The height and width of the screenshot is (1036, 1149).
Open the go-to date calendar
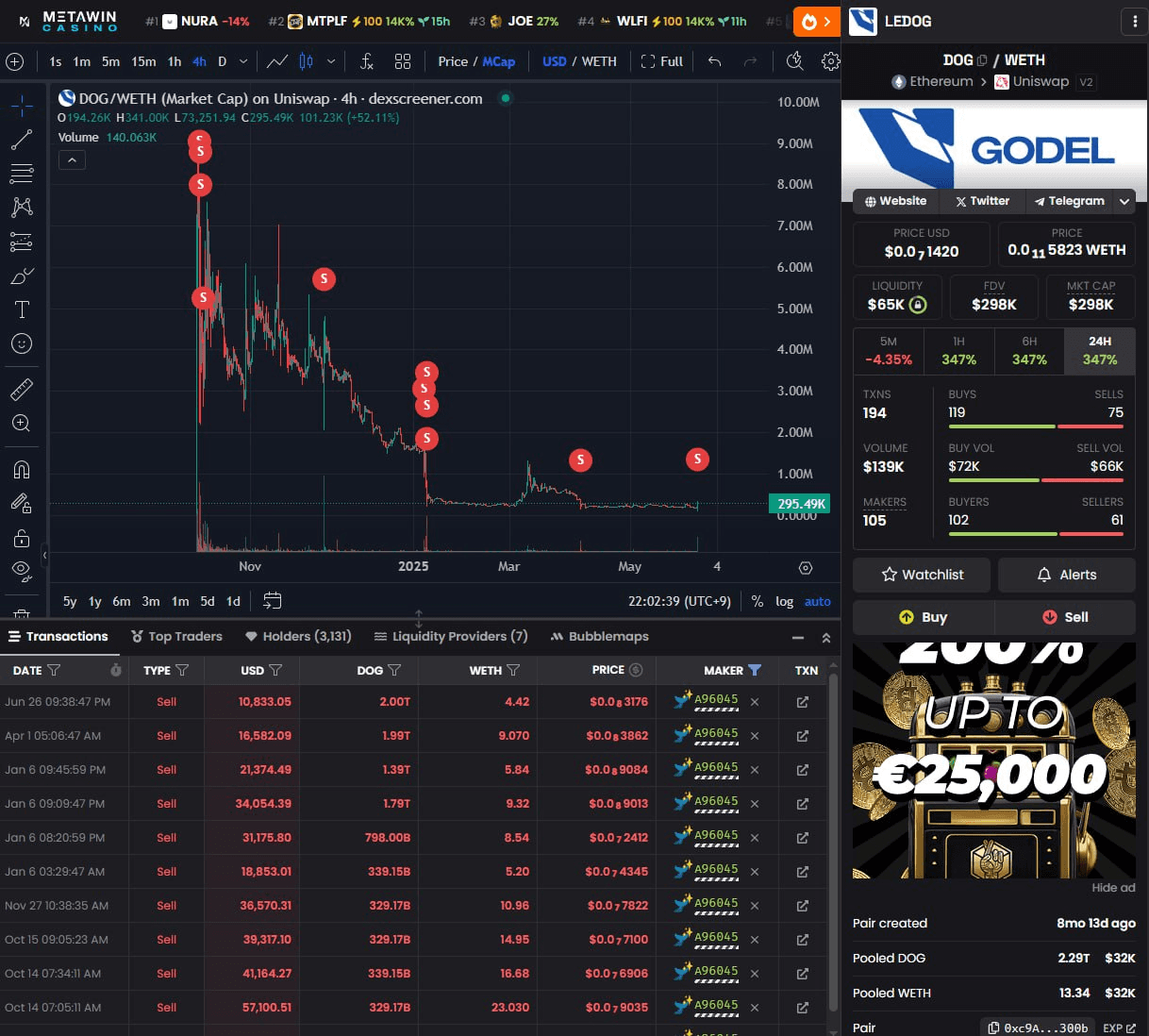pyautogui.click(x=273, y=601)
